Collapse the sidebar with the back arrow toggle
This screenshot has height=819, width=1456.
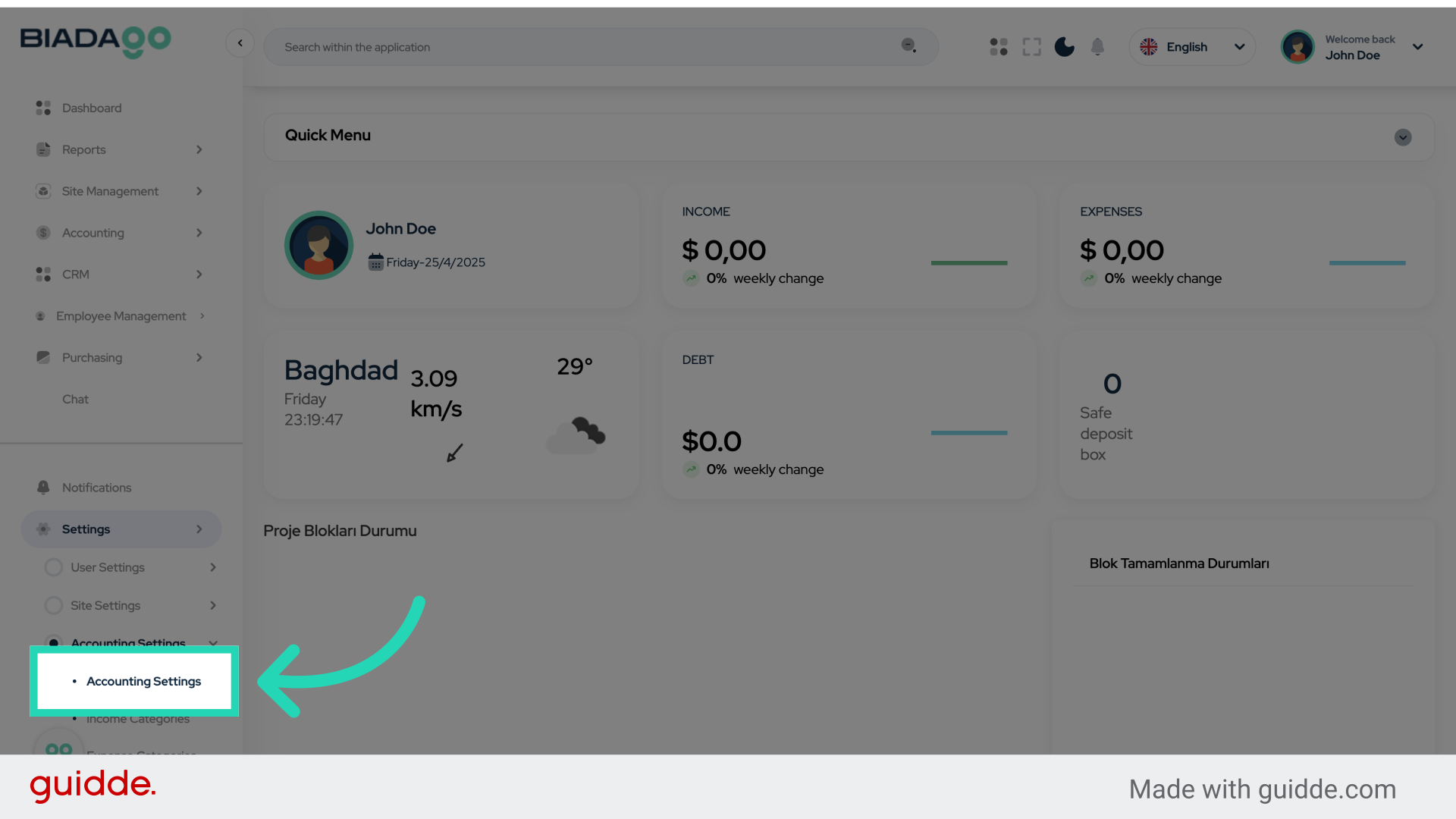(240, 42)
